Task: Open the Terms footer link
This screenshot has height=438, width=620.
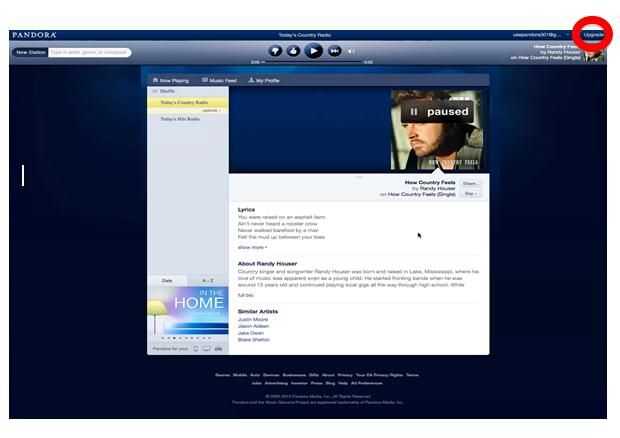Action: 412,375
